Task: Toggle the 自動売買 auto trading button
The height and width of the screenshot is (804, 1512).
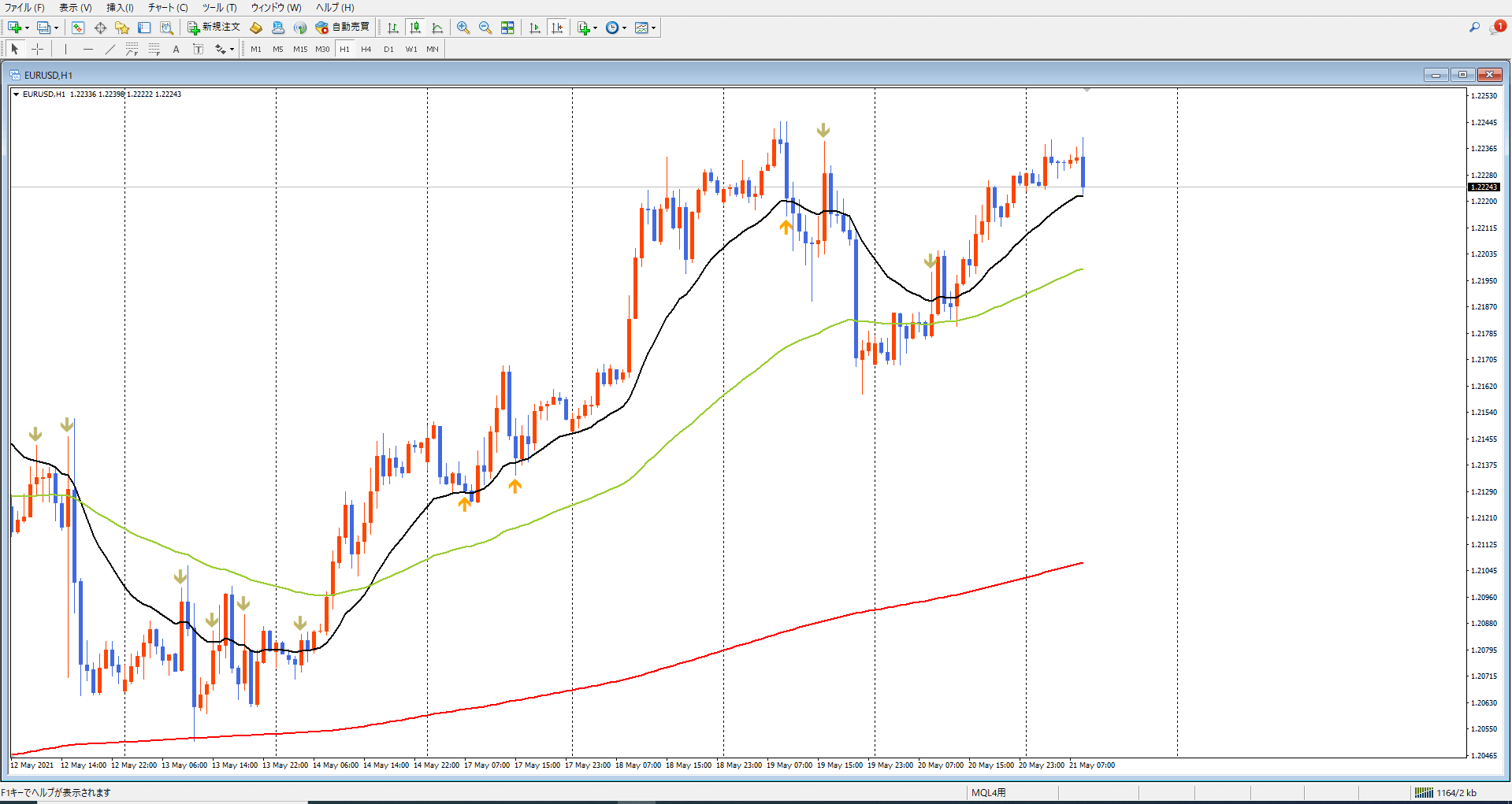Action: click(x=342, y=28)
